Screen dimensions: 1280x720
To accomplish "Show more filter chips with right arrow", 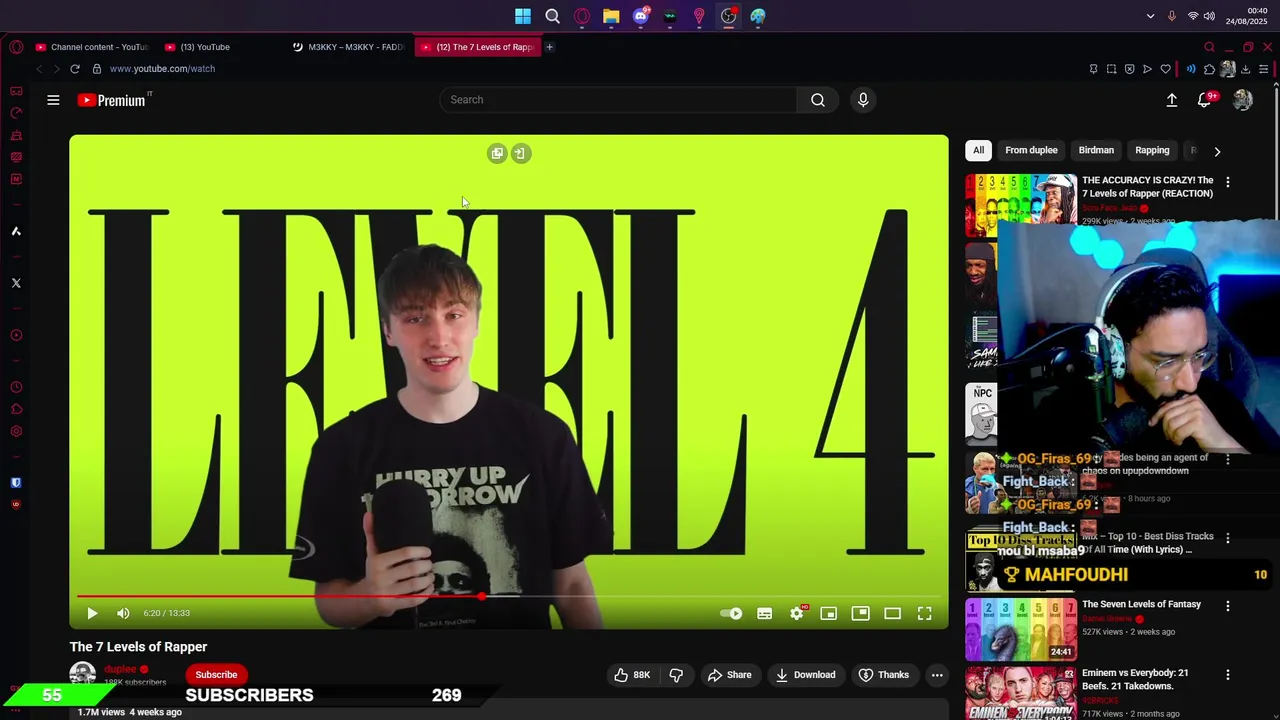I will [1217, 151].
